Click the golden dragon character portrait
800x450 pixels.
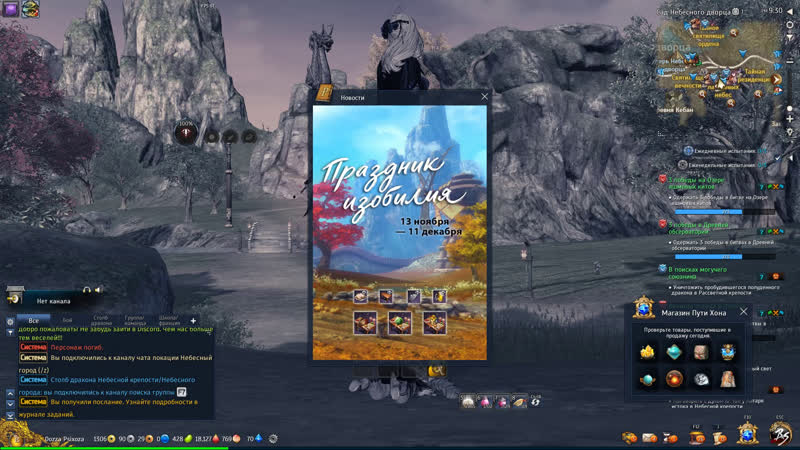click(18, 434)
